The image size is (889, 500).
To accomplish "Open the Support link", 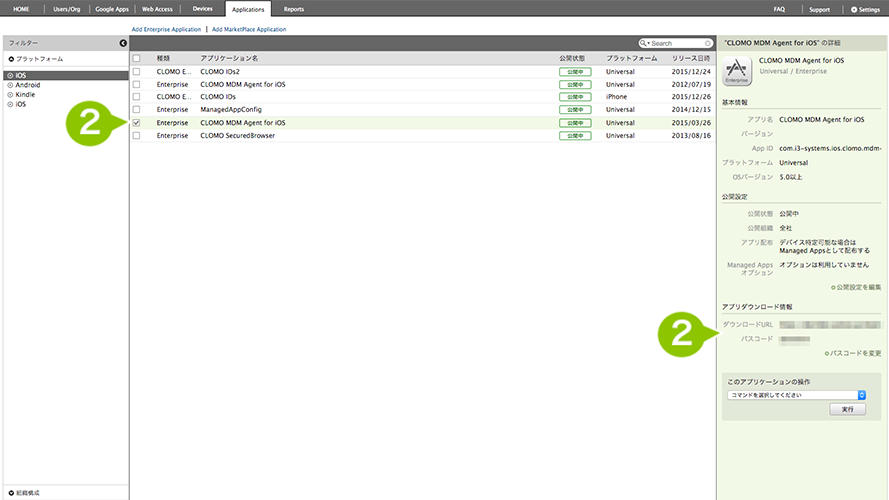I will pos(819,10).
